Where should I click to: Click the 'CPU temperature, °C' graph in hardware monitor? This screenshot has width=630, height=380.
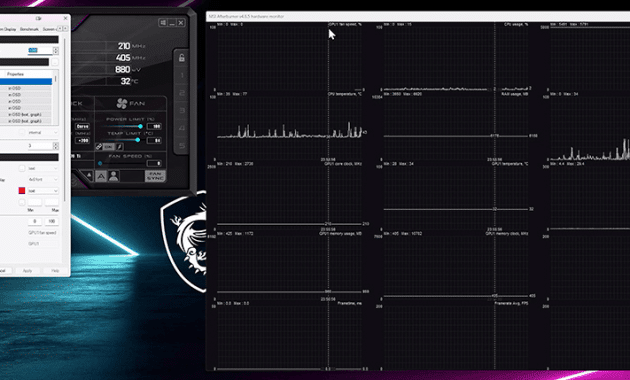[289, 128]
